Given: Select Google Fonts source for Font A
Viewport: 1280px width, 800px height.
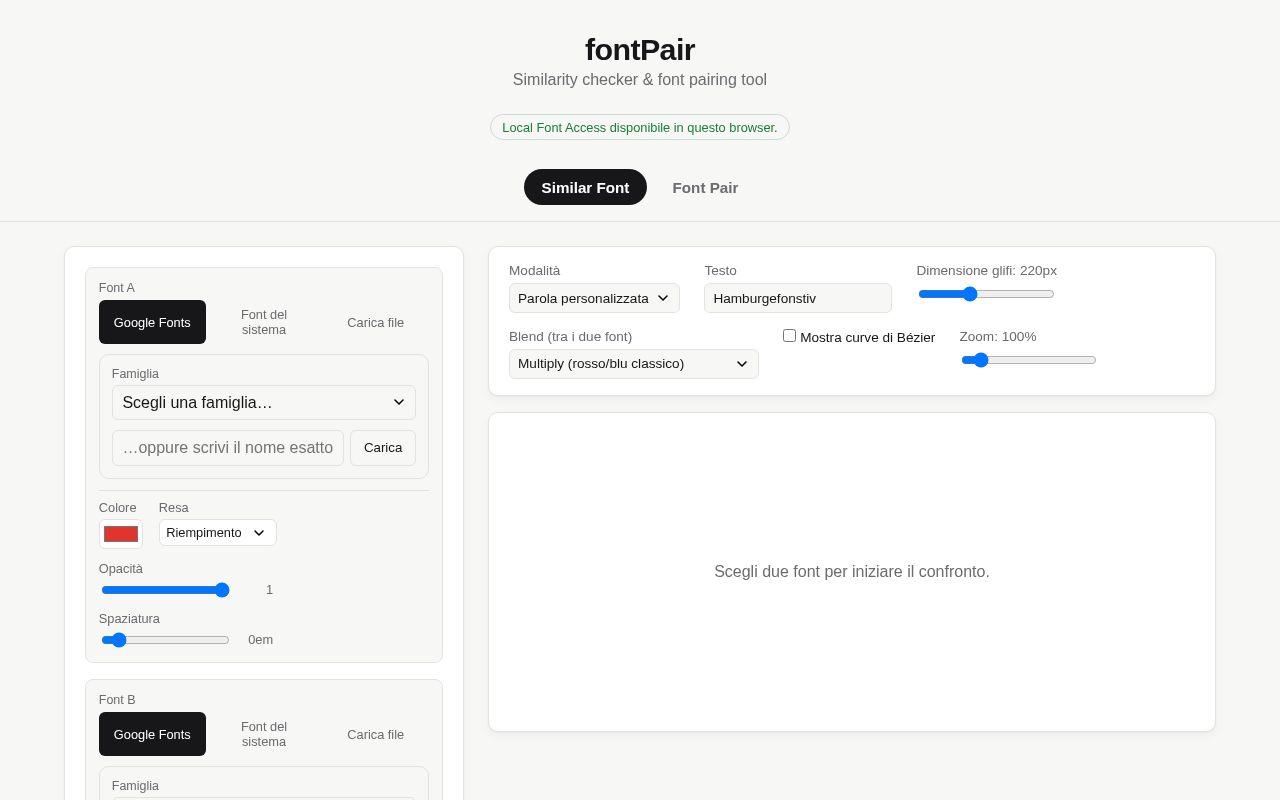Looking at the screenshot, I should point(152,322).
